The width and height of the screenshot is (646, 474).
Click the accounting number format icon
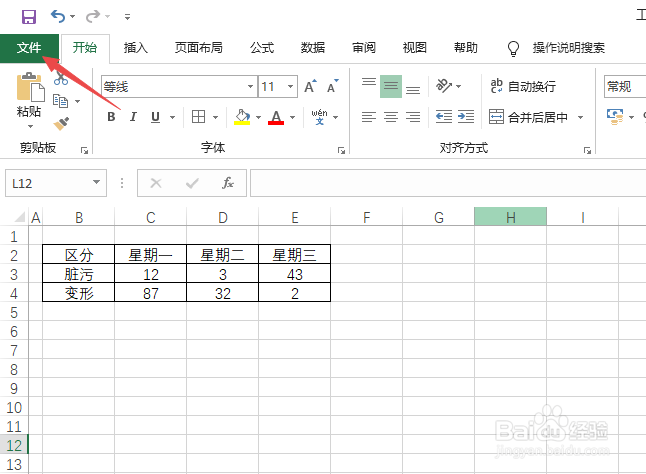[x=615, y=117]
